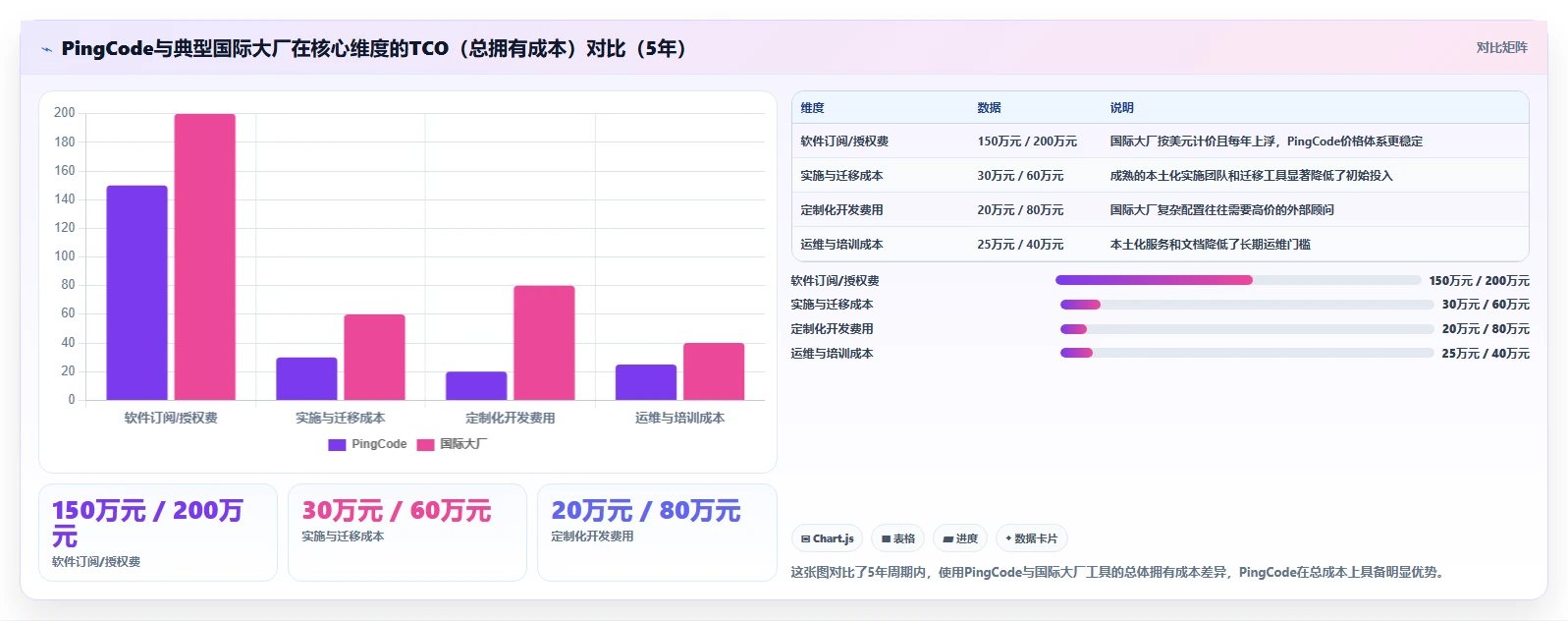Toggle the PingCode legend purple swatch
This screenshot has width=1568, height=621.
337,445
